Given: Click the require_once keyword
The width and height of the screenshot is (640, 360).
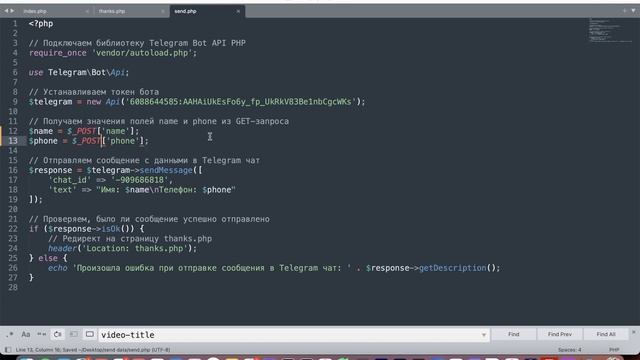Looking at the screenshot, I should [x=58, y=53].
